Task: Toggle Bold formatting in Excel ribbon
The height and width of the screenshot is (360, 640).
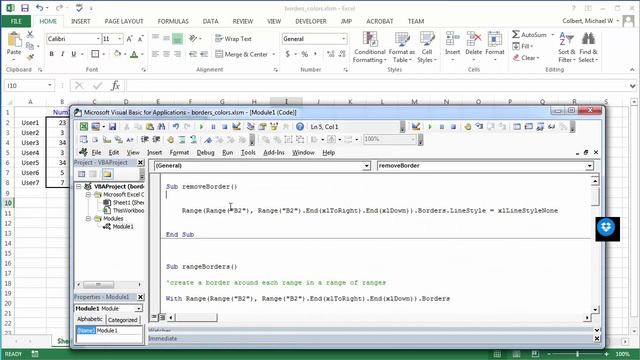Action: [51, 54]
